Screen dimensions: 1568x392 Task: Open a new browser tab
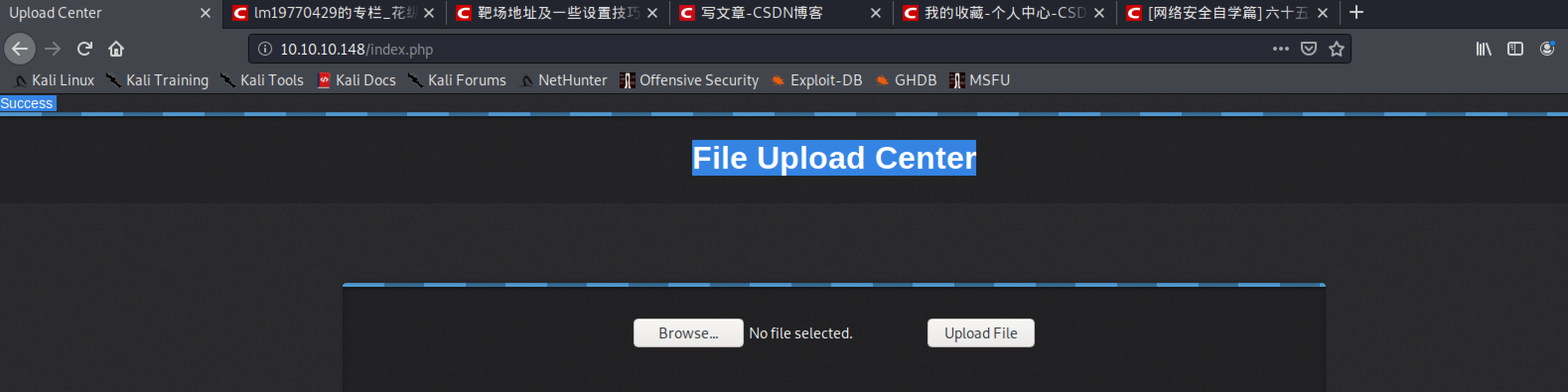(1356, 13)
